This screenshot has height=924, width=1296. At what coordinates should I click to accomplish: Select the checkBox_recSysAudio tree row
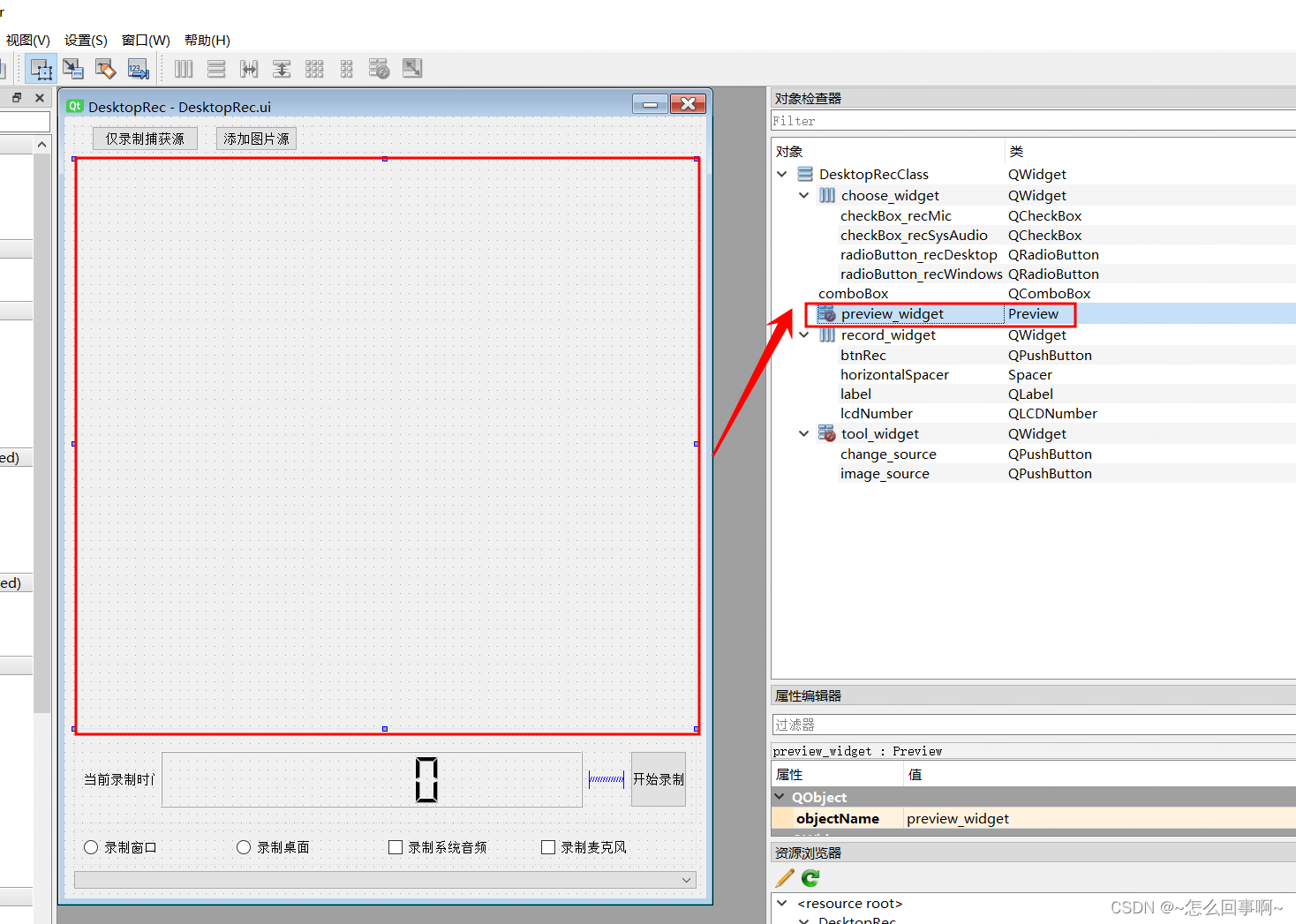pyautogui.click(x=1033, y=235)
